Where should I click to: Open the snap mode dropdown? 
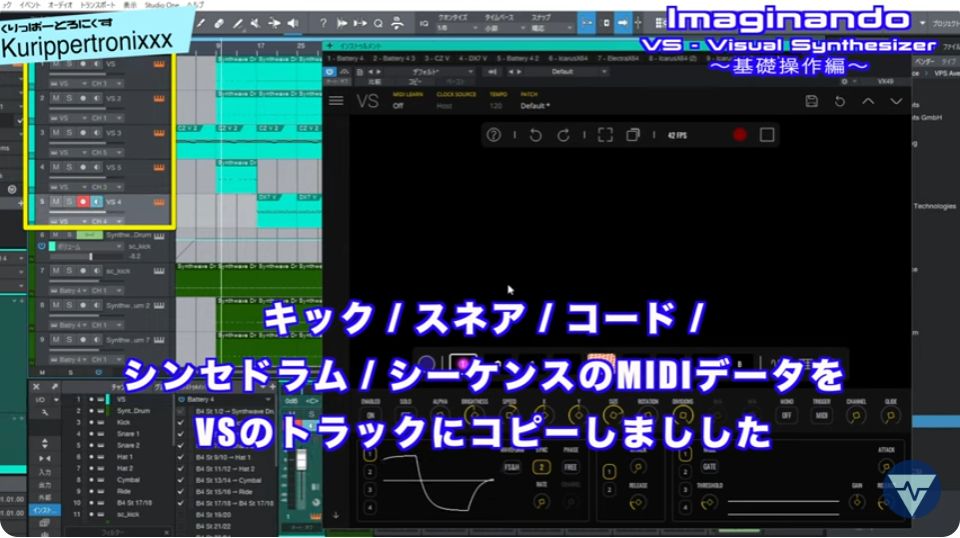click(x=550, y=28)
